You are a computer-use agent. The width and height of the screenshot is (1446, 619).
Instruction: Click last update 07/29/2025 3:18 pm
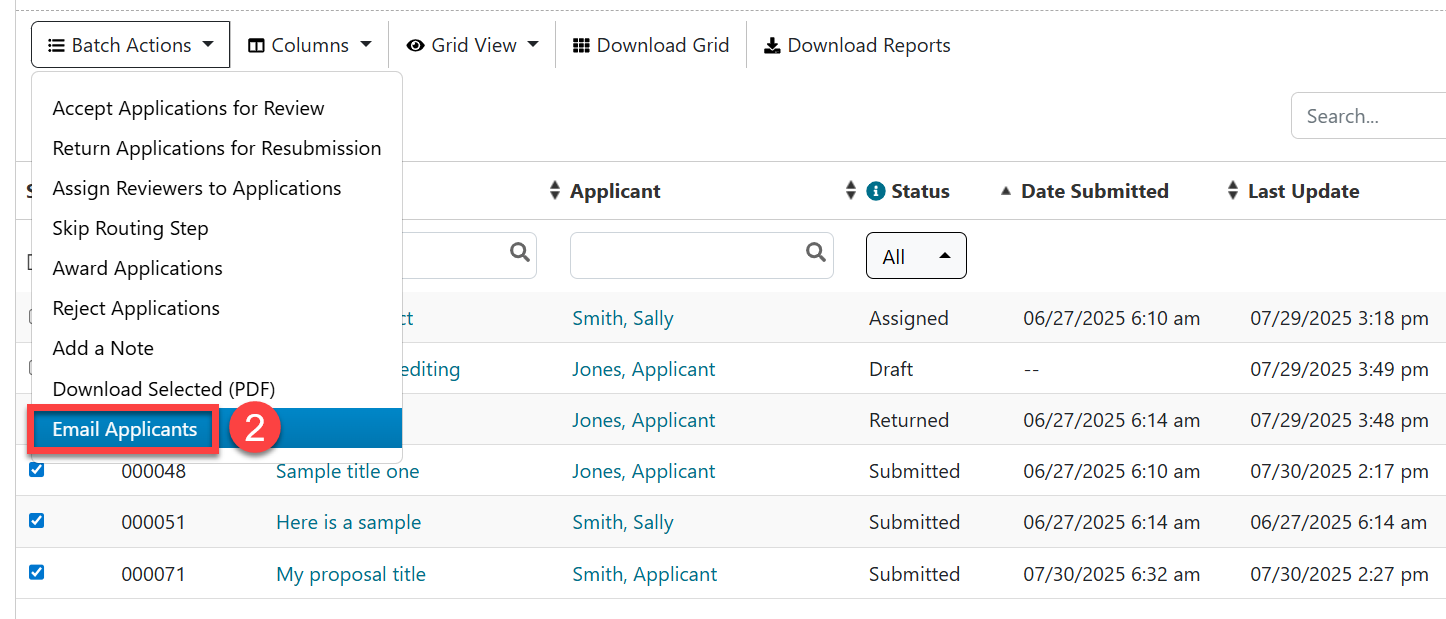click(x=1340, y=318)
